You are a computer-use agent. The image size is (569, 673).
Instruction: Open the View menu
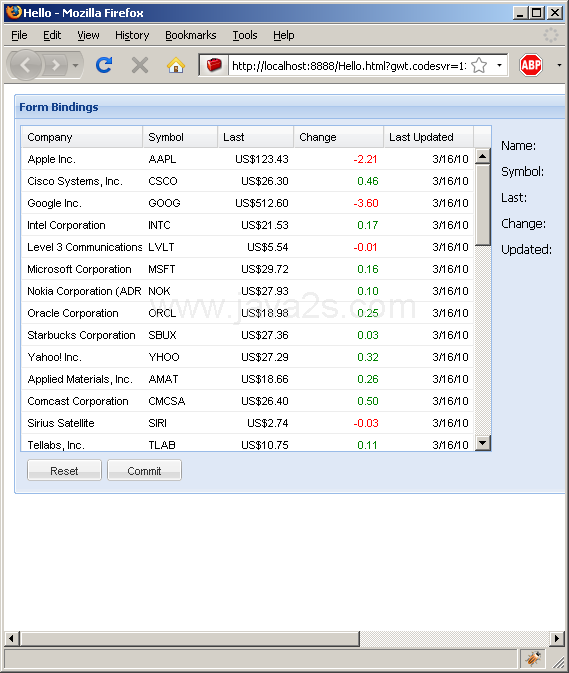[x=88, y=35]
